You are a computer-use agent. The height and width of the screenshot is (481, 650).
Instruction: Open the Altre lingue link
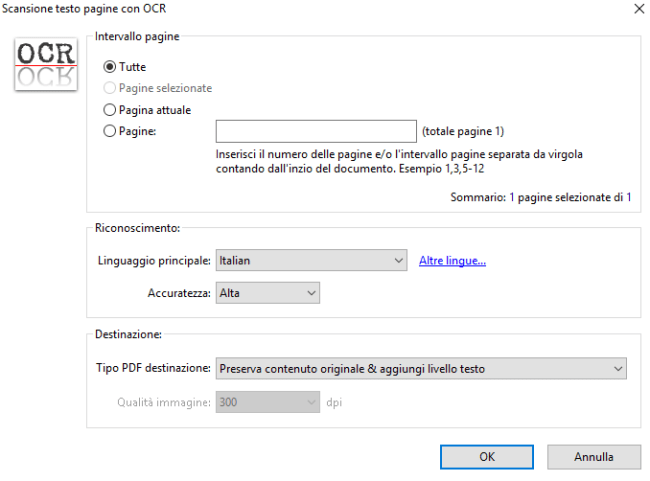pyautogui.click(x=452, y=261)
